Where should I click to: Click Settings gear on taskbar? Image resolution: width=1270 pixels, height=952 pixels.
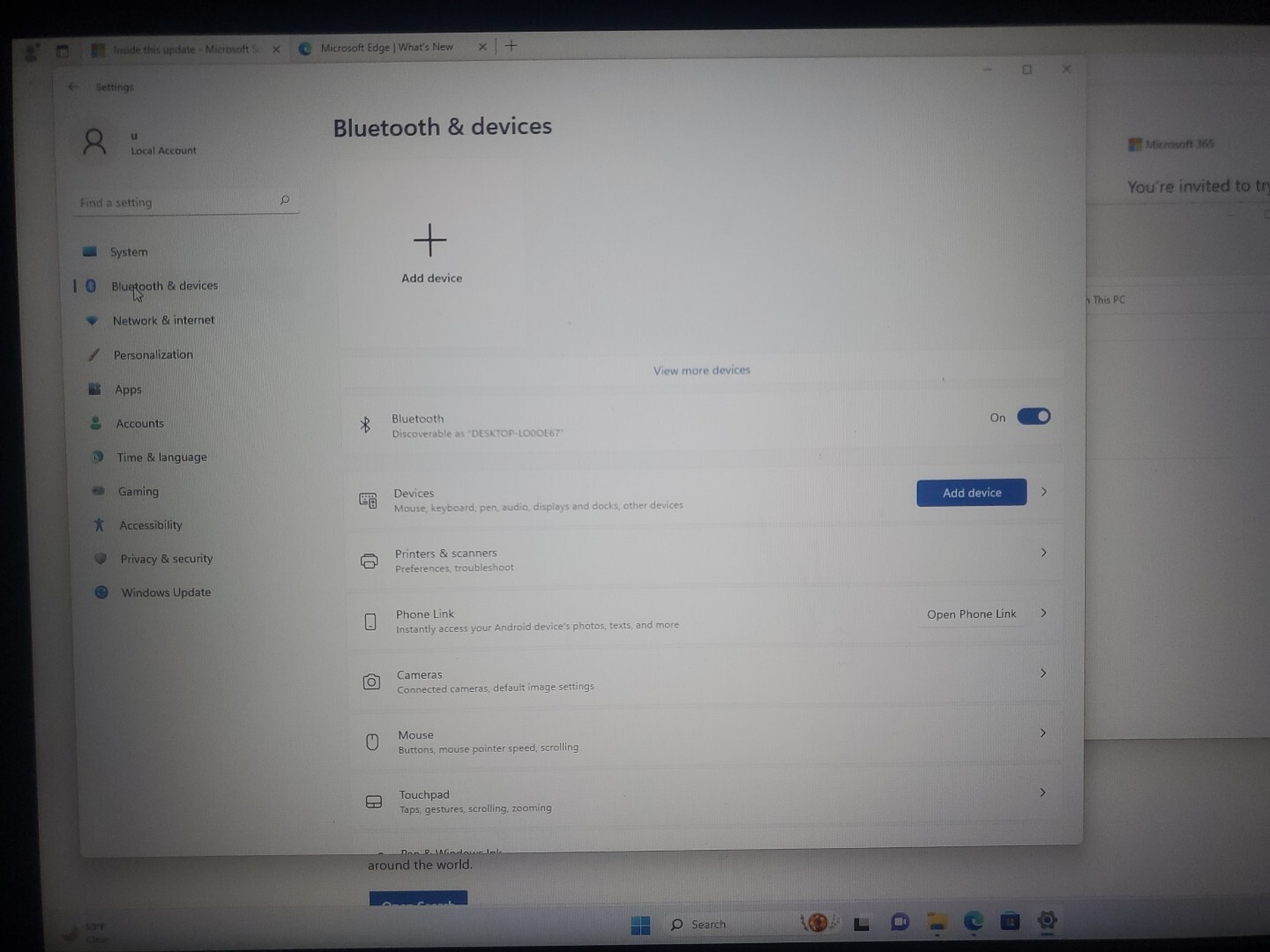point(1047,920)
